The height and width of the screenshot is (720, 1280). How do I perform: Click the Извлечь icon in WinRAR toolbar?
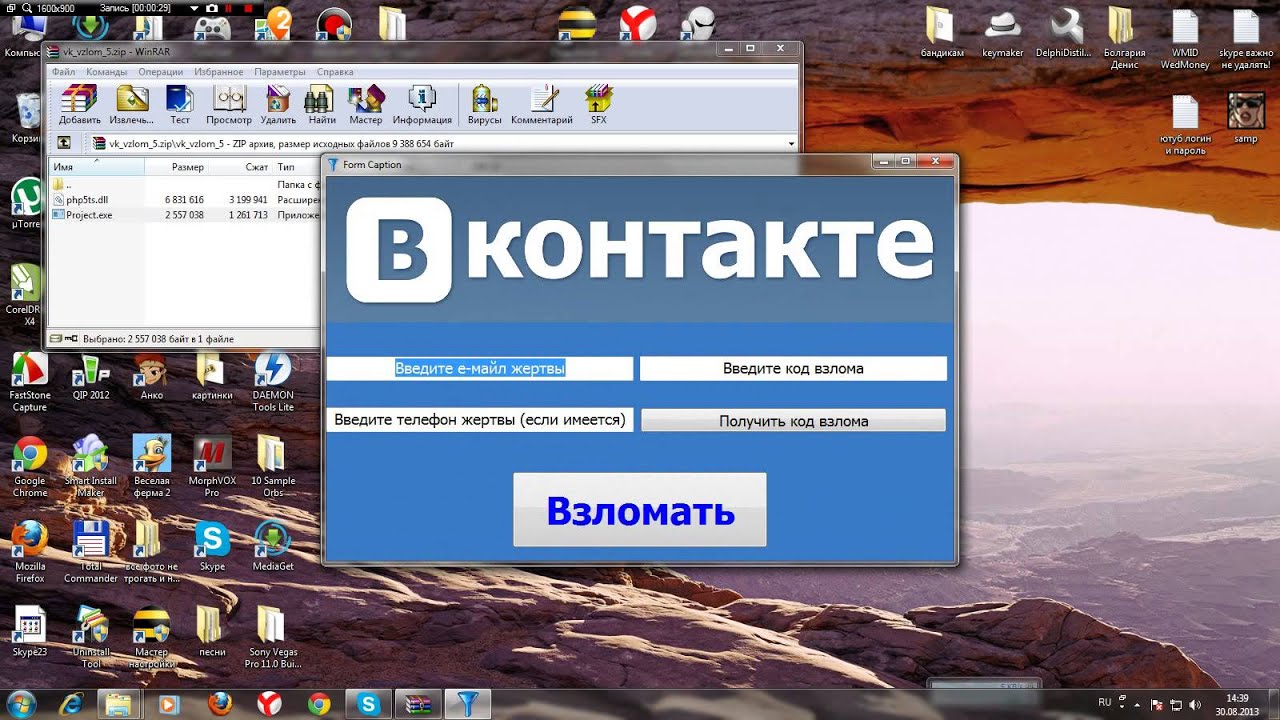(x=132, y=104)
